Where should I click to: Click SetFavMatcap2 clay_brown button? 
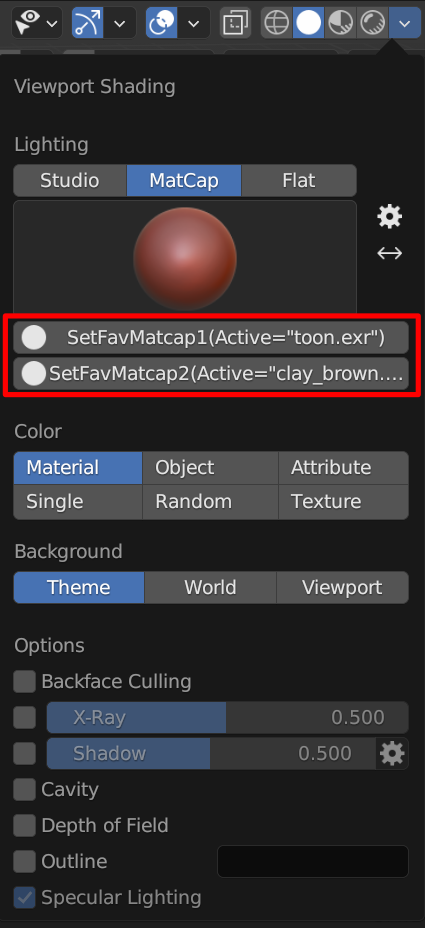[x=211, y=373]
